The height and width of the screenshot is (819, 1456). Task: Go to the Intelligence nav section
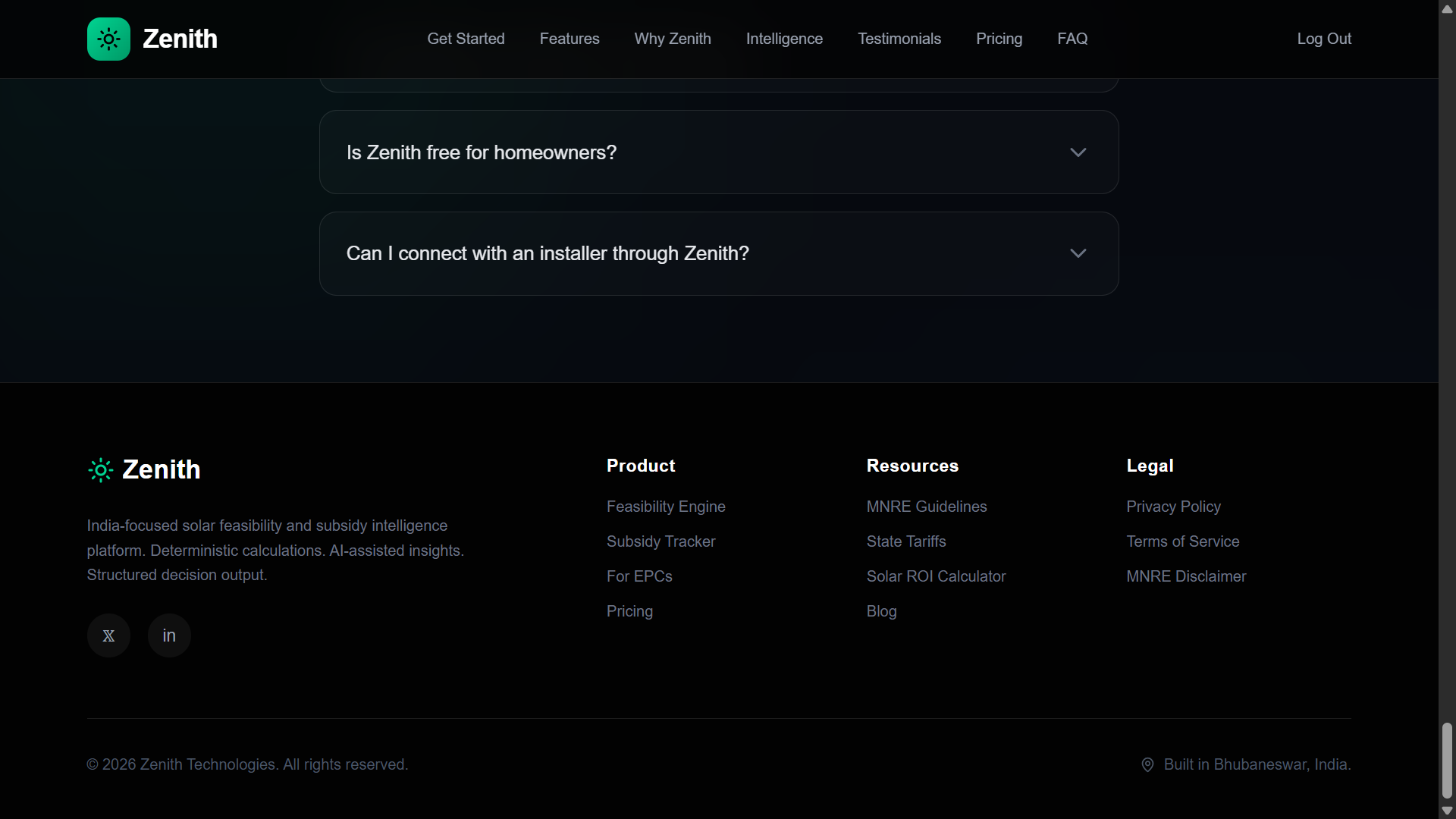click(784, 39)
